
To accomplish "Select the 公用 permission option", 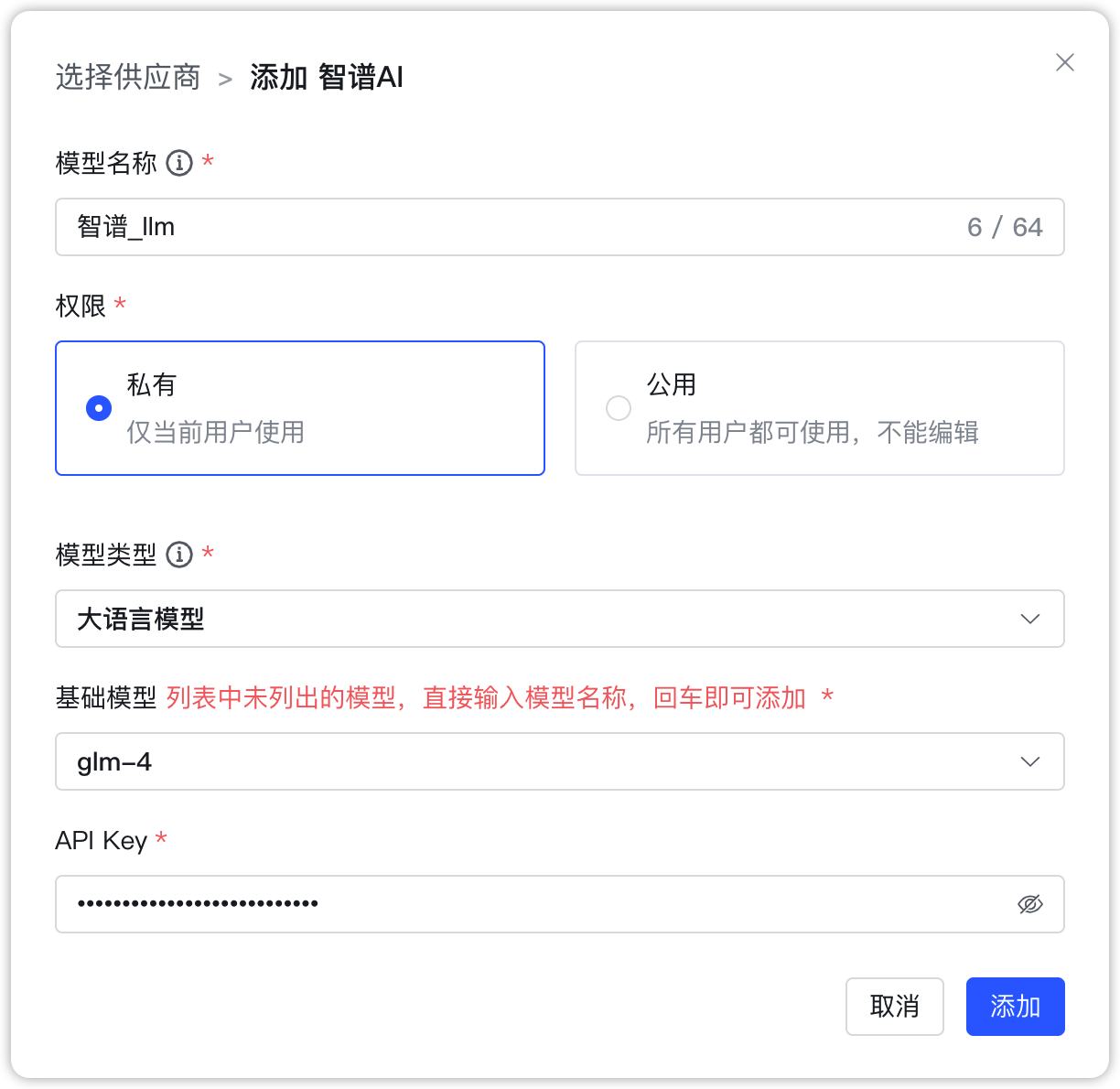I will coord(819,408).
